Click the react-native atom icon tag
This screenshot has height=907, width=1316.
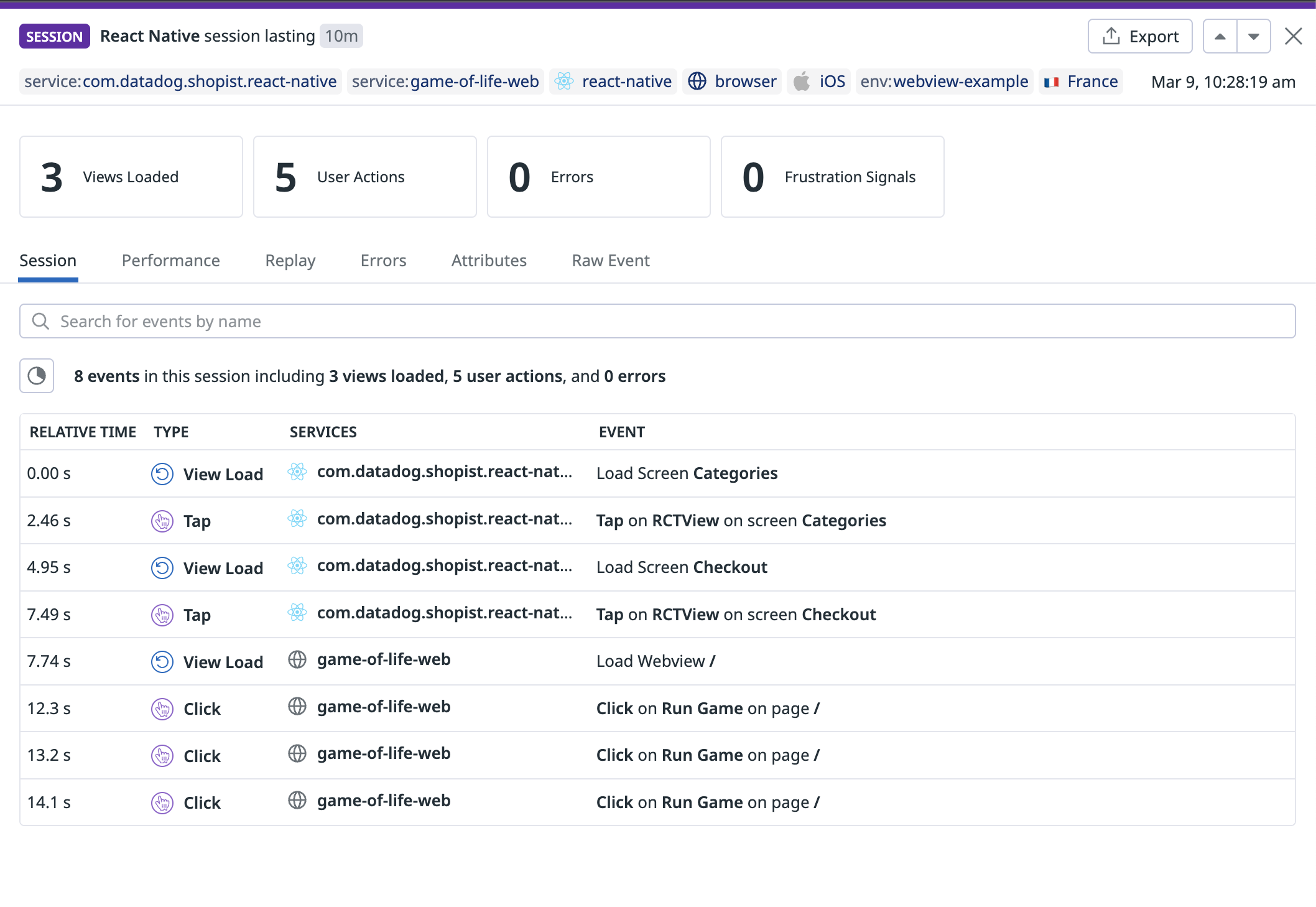pos(564,81)
